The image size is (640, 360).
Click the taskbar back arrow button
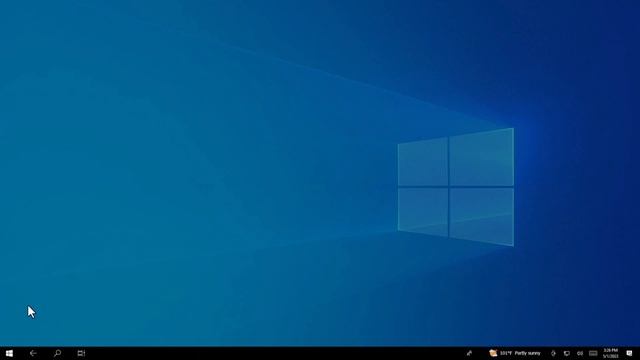[33, 353]
